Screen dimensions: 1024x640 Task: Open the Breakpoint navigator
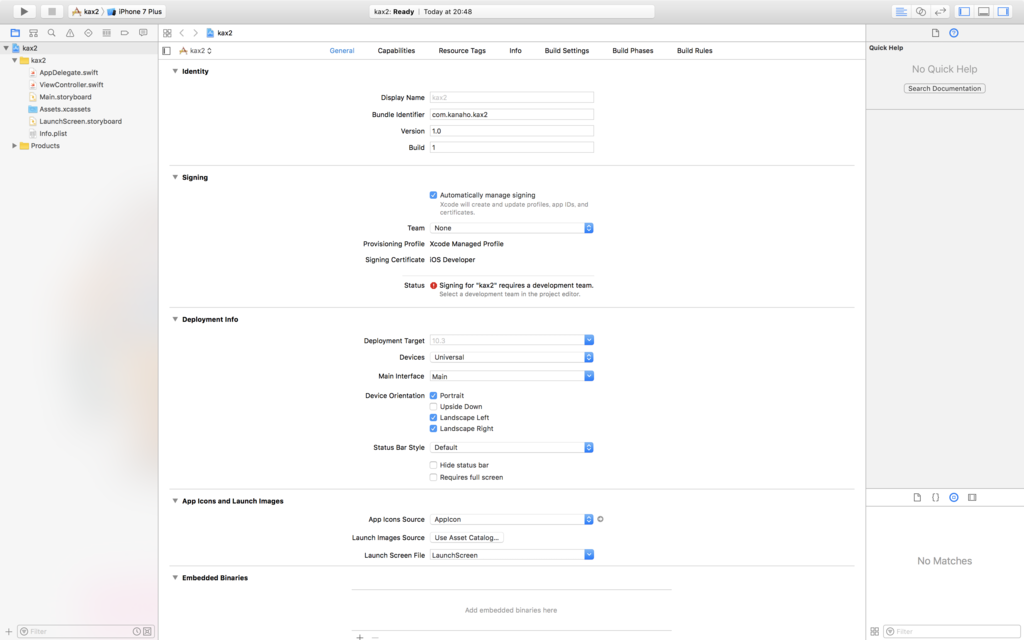tap(125, 33)
